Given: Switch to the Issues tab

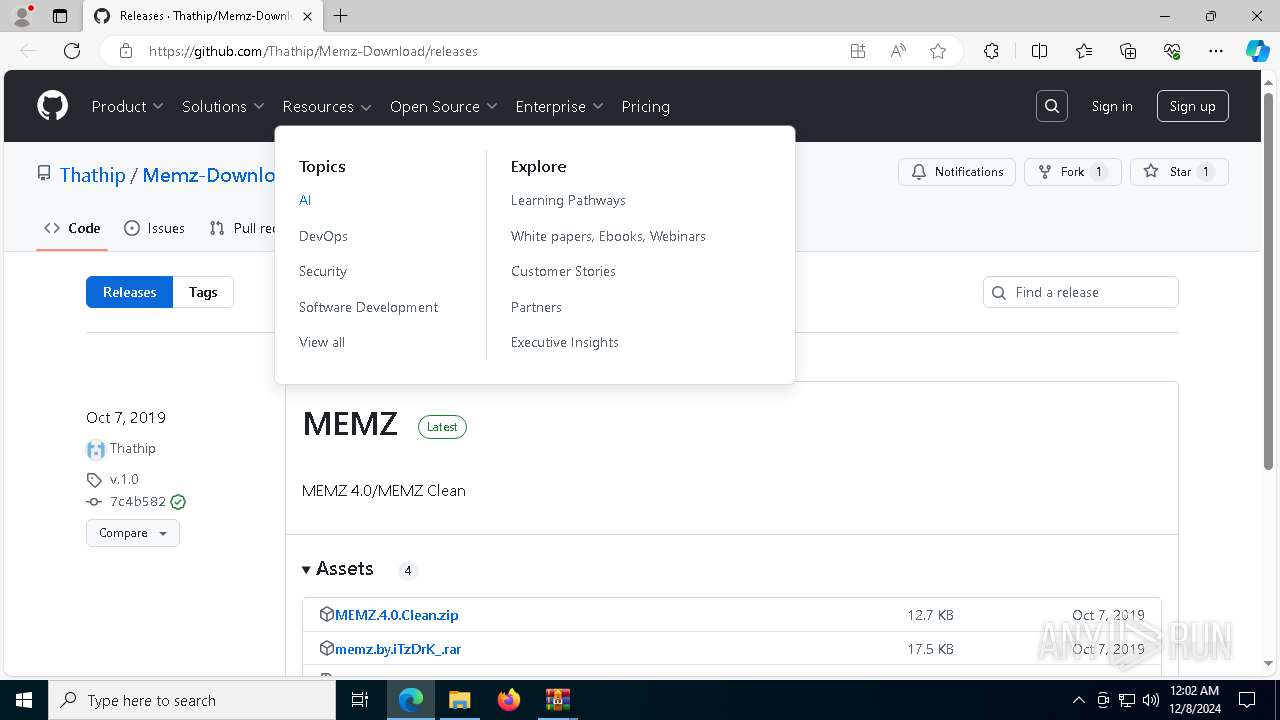Looking at the screenshot, I should click(154, 228).
